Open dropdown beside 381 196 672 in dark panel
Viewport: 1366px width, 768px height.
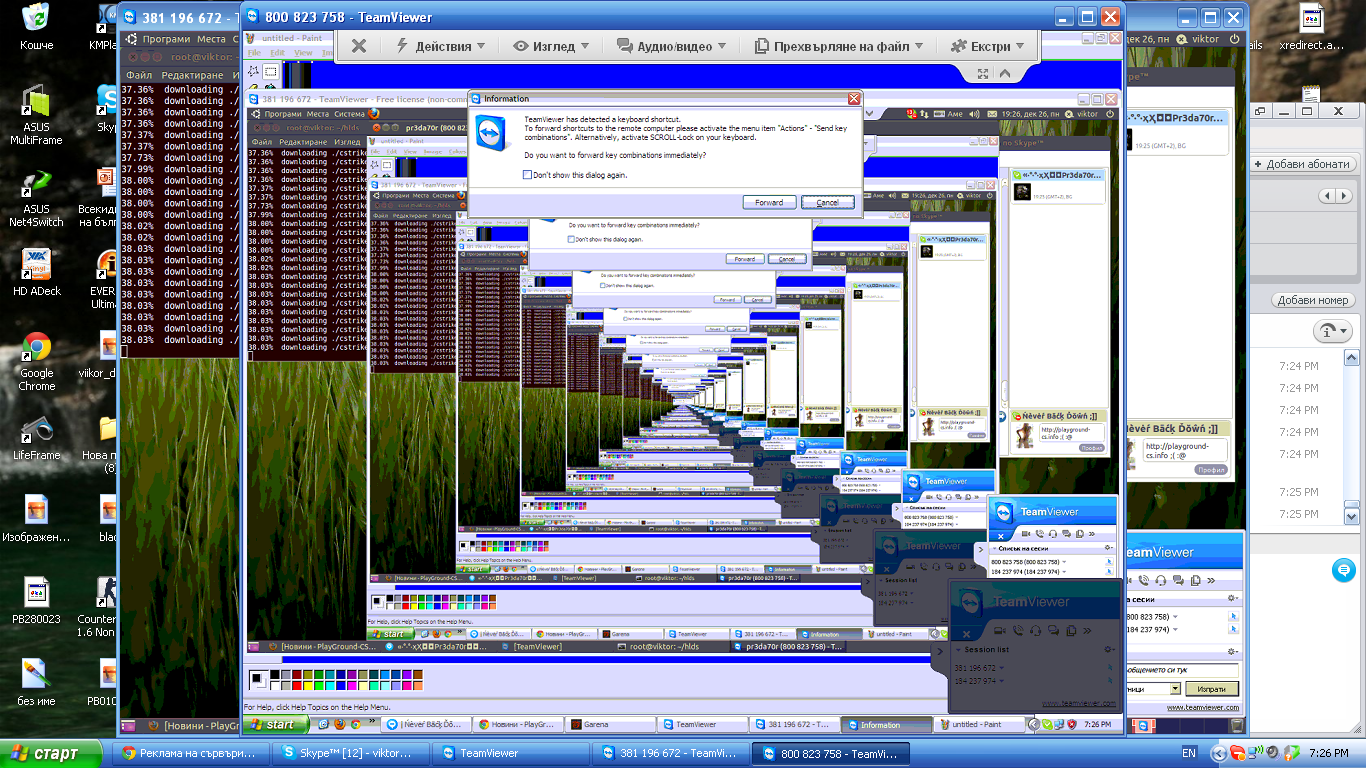click(1003, 668)
